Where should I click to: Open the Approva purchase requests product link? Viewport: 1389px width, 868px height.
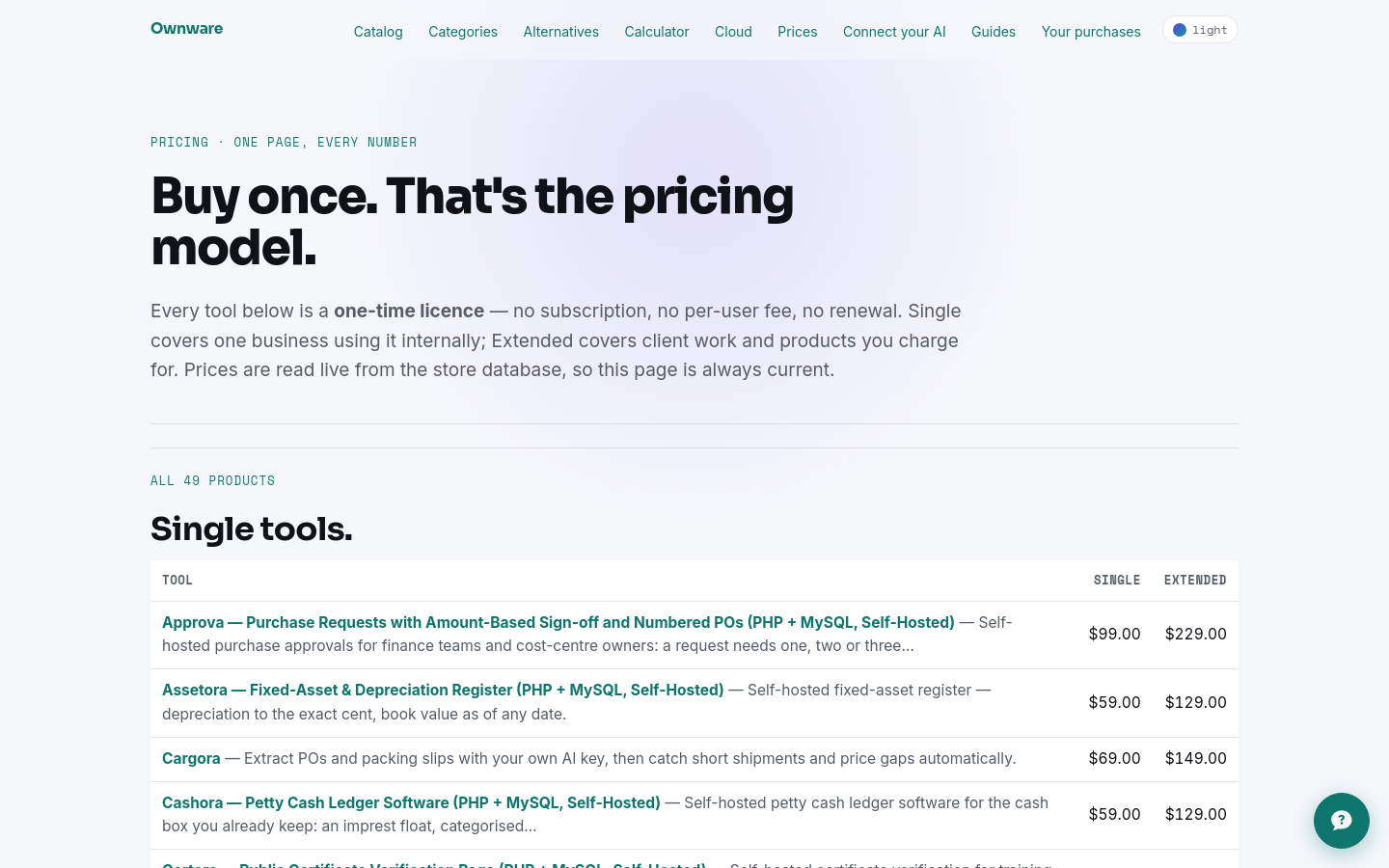(x=558, y=622)
